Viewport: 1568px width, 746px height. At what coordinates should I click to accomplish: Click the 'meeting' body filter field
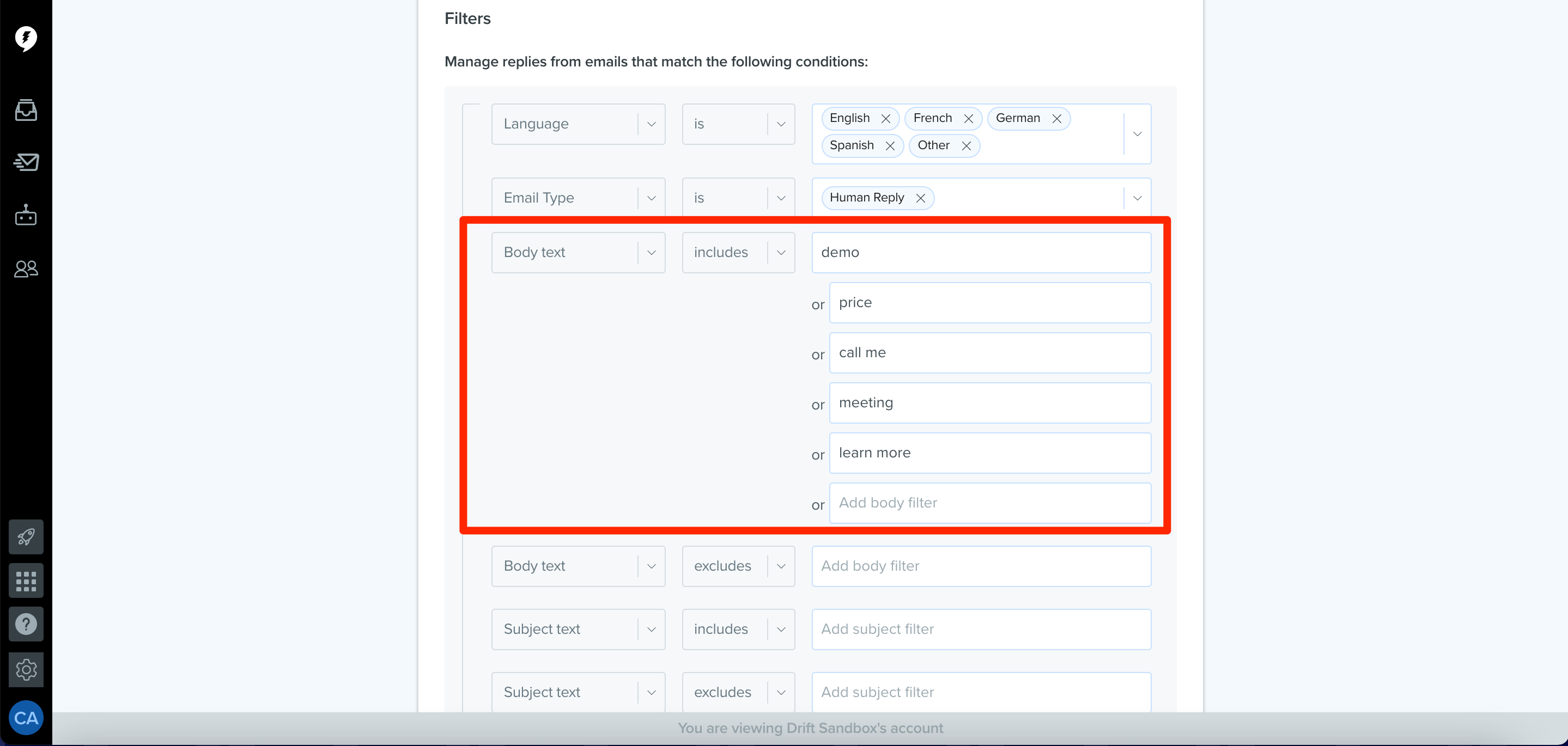coord(990,403)
